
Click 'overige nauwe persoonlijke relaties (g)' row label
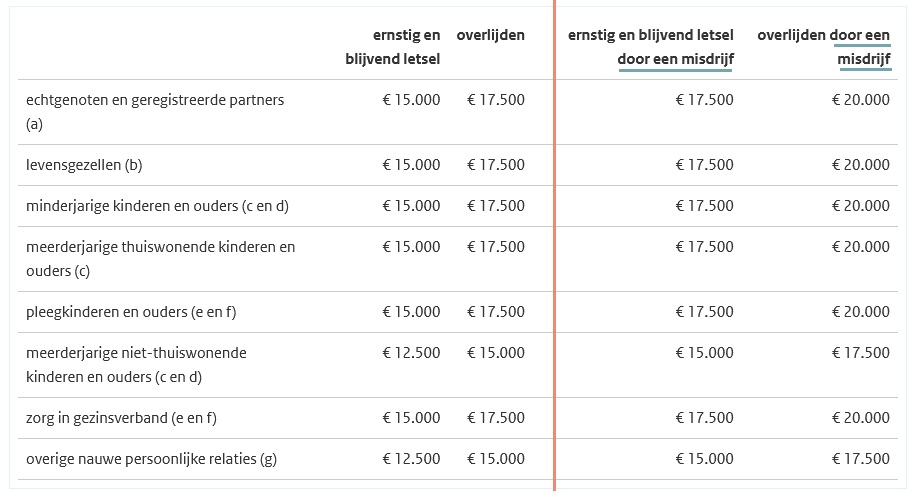click(x=151, y=459)
